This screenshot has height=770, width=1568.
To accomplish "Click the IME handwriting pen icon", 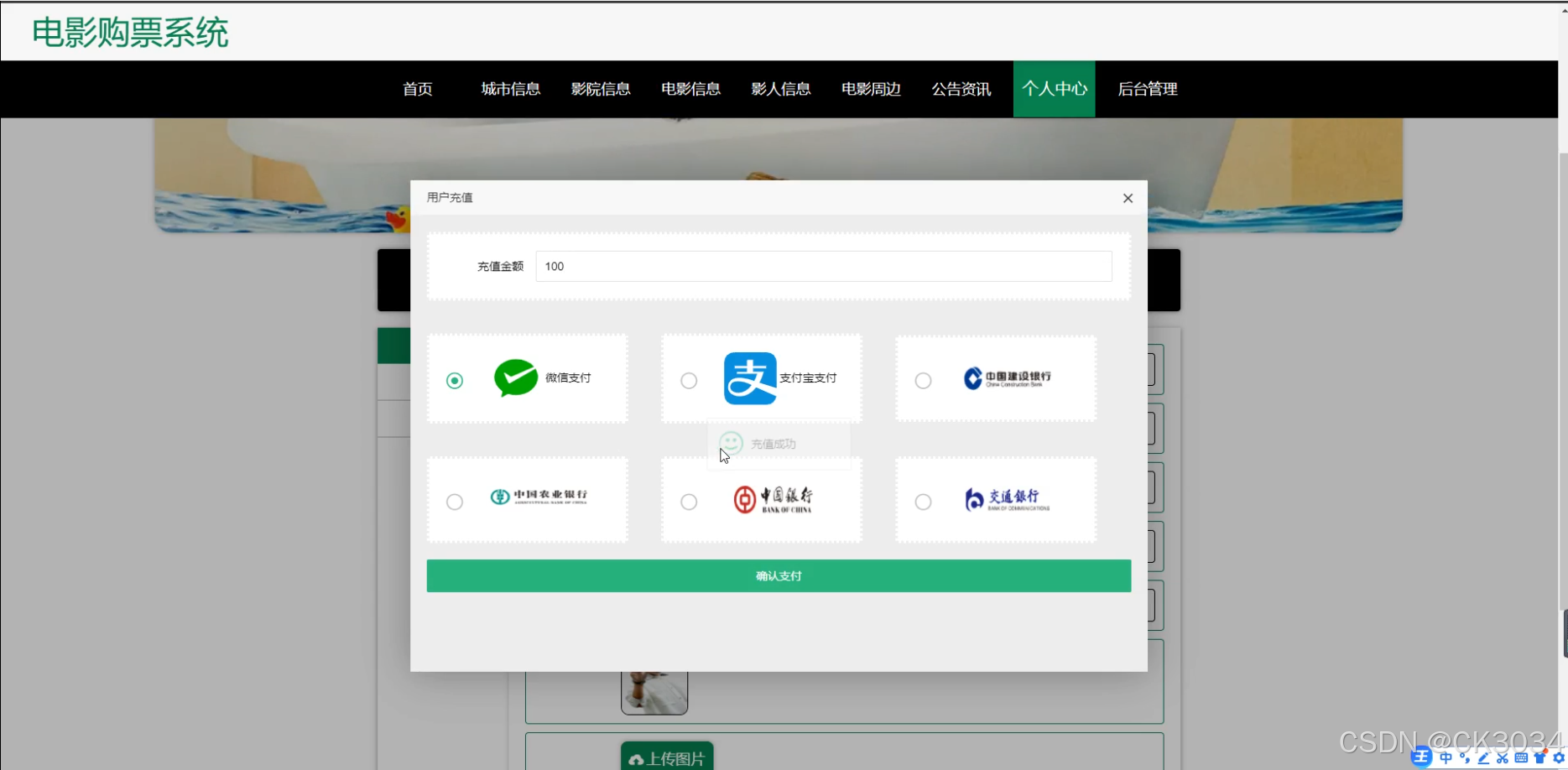I will [x=1483, y=757].
